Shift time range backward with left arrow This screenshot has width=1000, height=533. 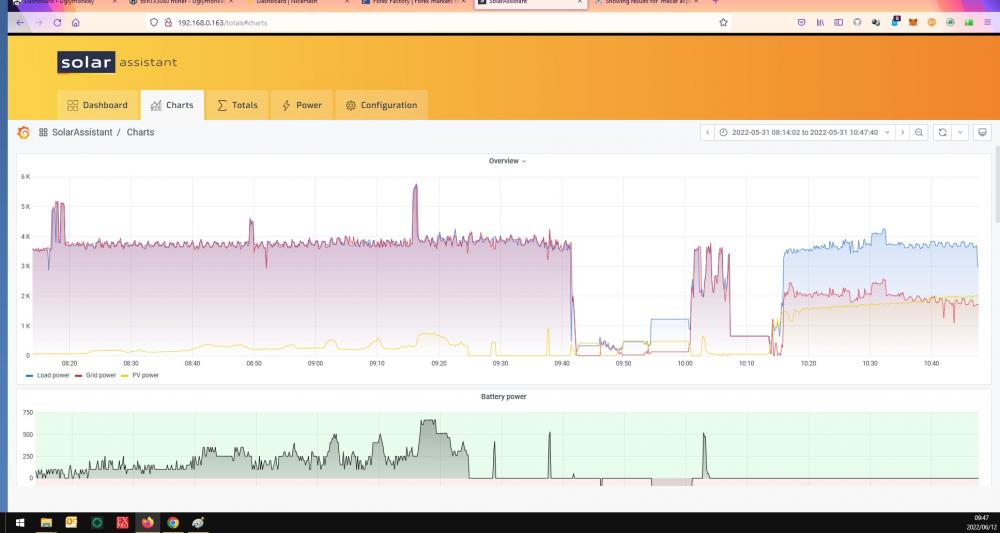point(707,133)
